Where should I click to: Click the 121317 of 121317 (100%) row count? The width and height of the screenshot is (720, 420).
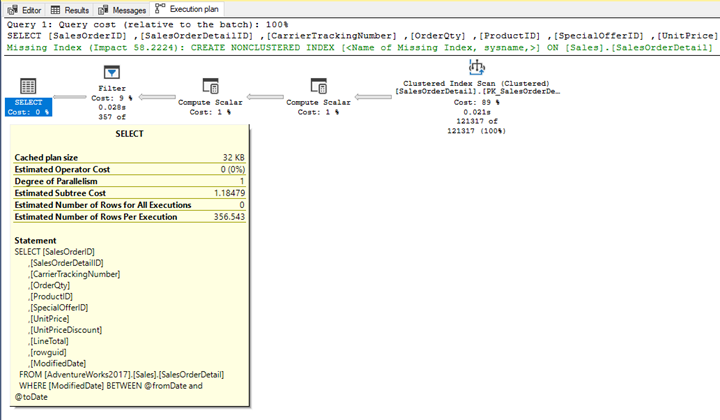[477, 126]
